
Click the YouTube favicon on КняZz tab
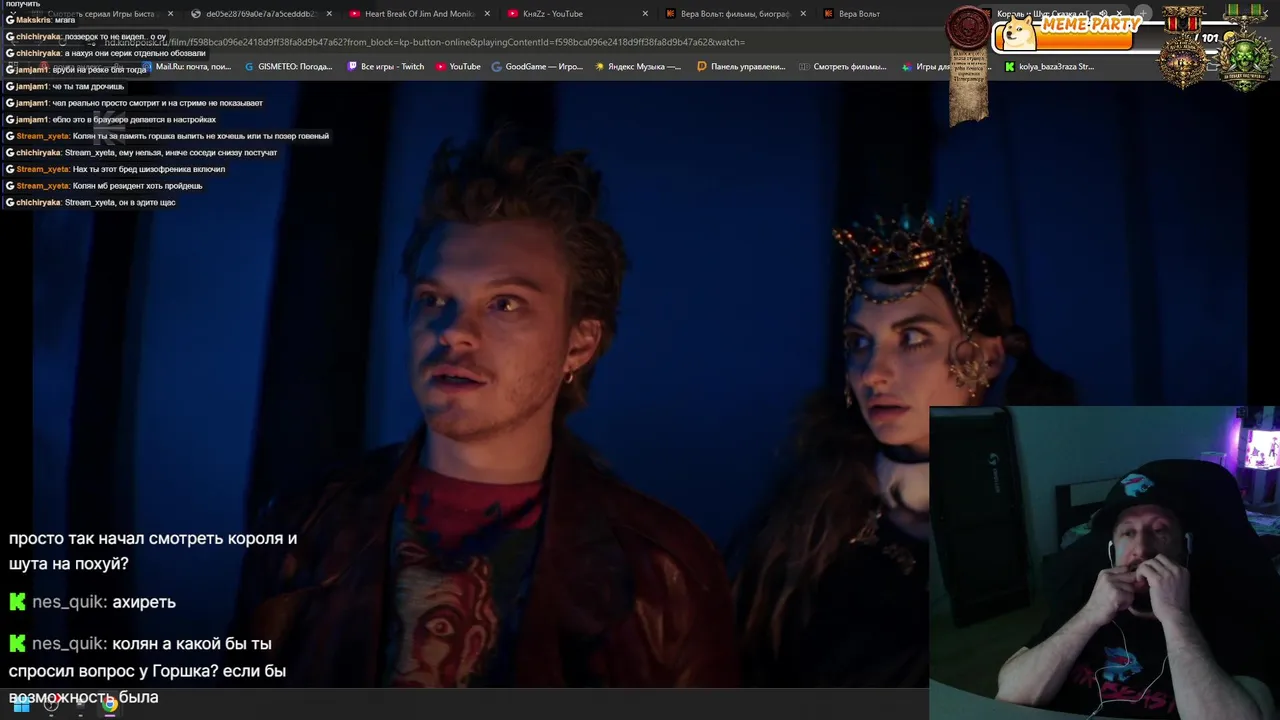pos(513,14)
